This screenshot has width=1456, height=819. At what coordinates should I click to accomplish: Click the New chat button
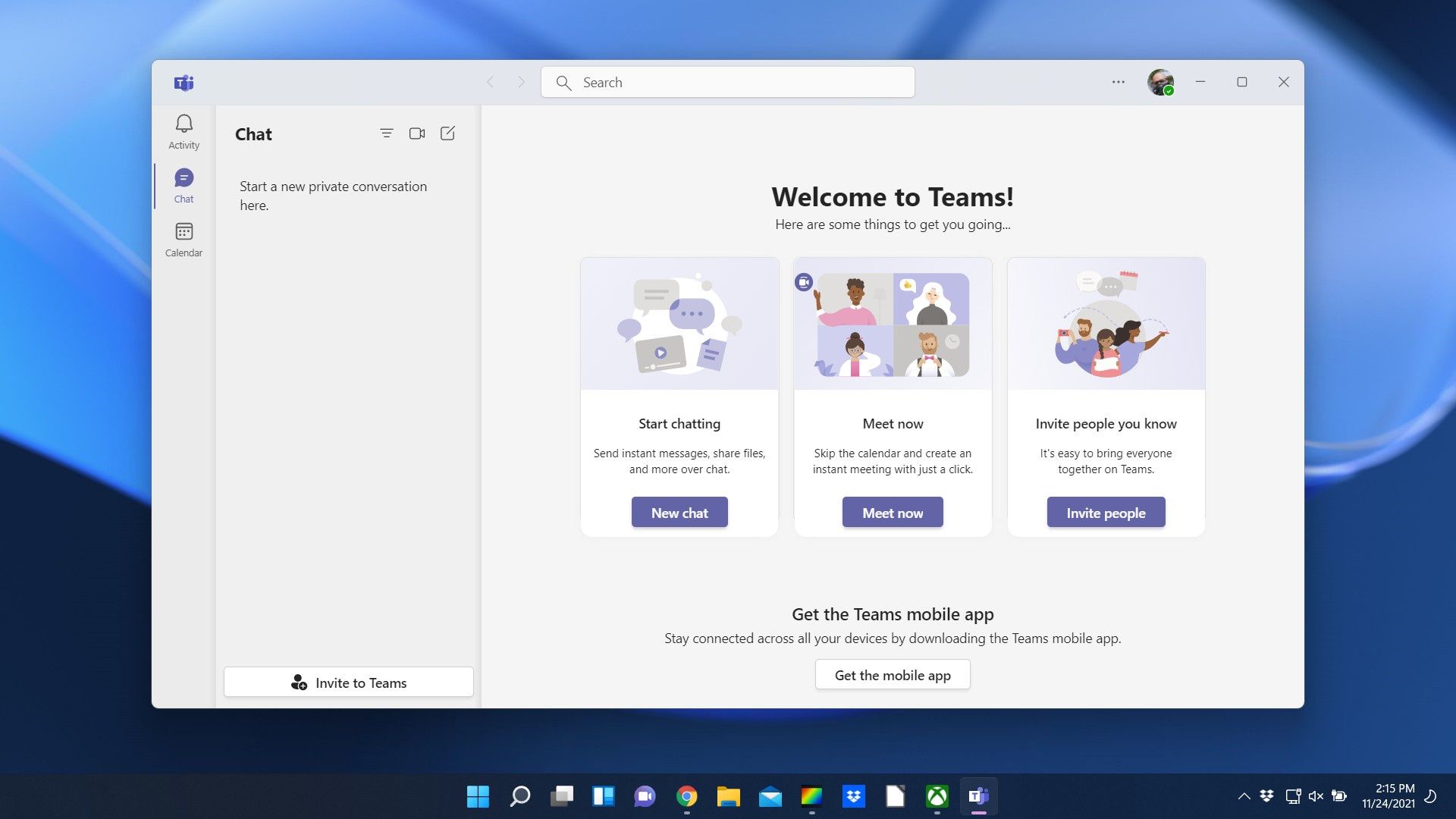[679, 513]
